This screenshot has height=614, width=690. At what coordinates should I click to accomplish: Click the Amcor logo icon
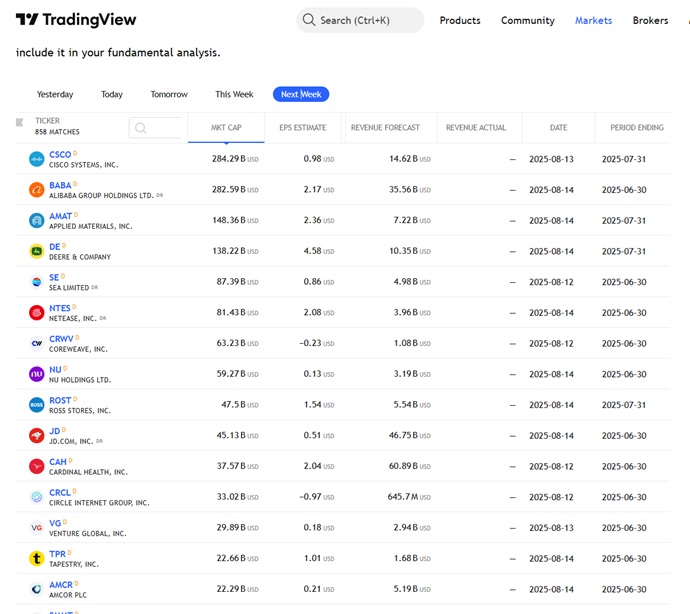37,589
